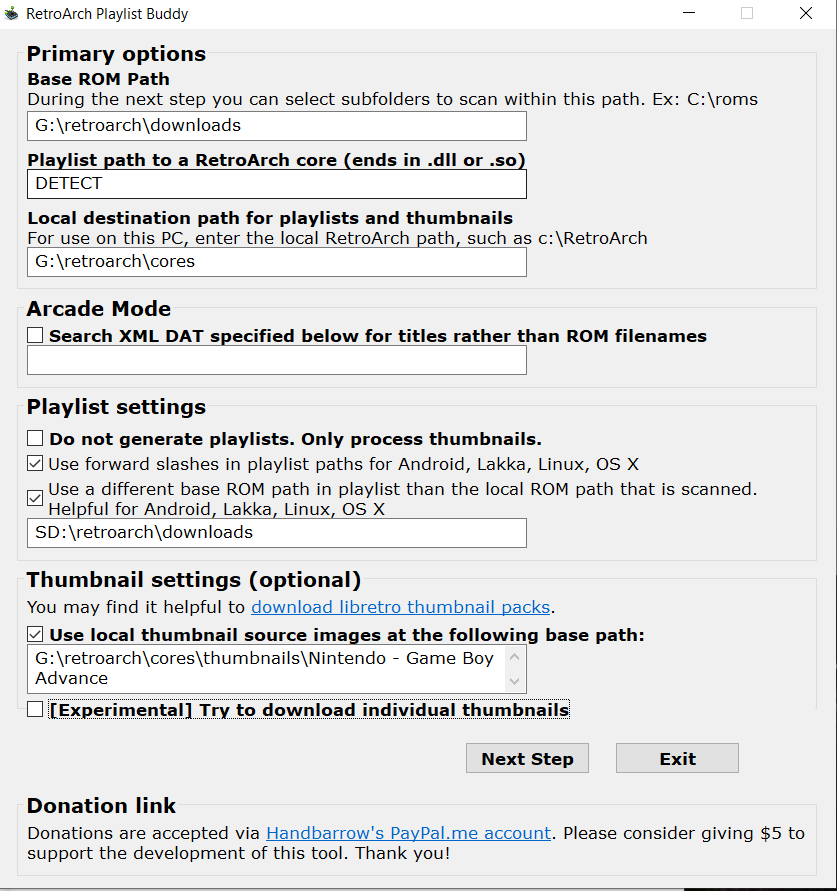Uncheck Use local thumbnail source images
Image resolution: width=837 pixels, height=891 pixels.
35,634
